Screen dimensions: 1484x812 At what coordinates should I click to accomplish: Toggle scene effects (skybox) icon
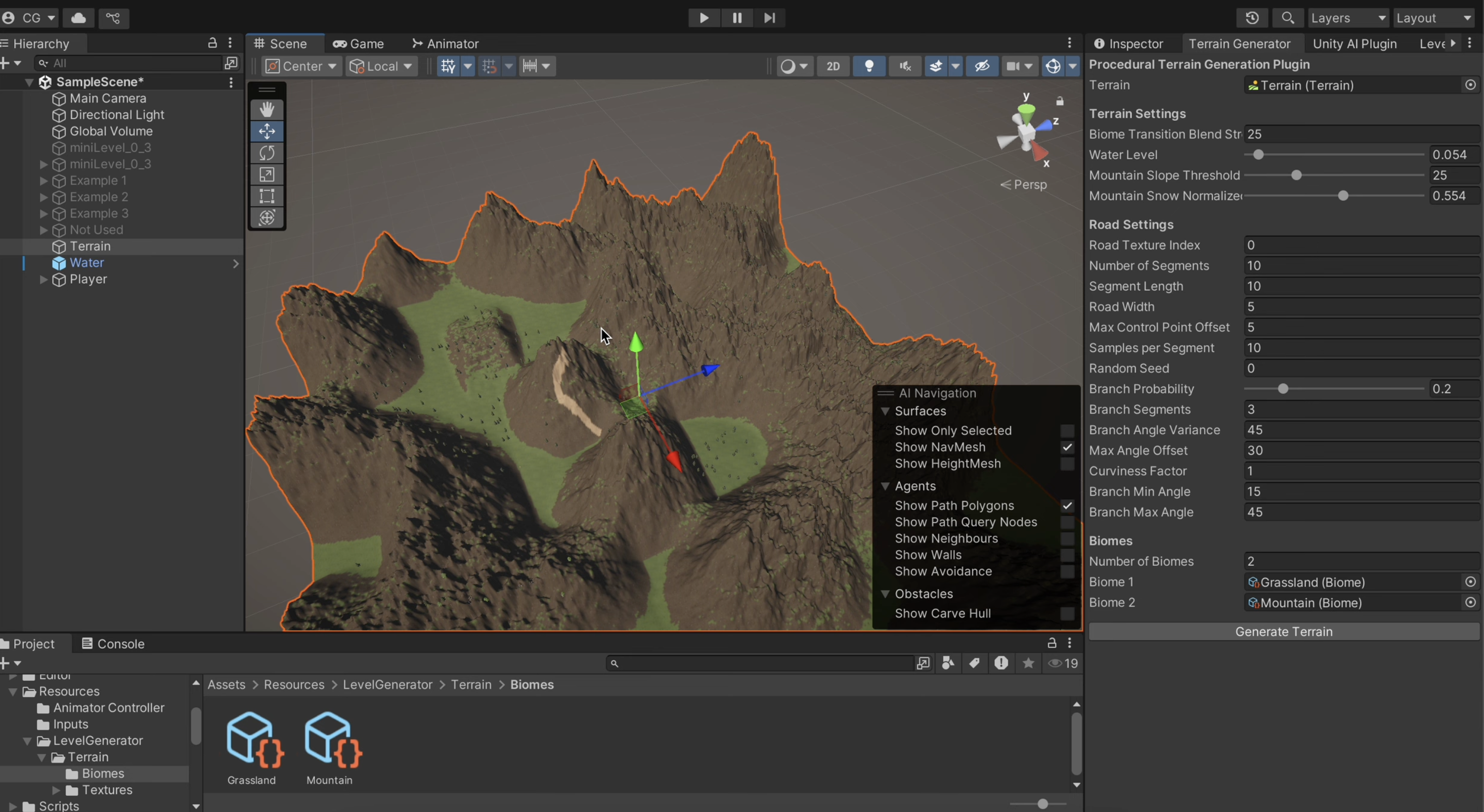coord(936,66)
